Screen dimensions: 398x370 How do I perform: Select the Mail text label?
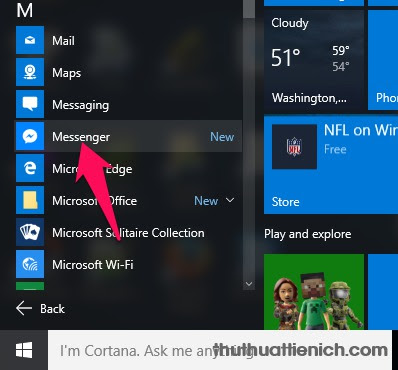(63, 41)
